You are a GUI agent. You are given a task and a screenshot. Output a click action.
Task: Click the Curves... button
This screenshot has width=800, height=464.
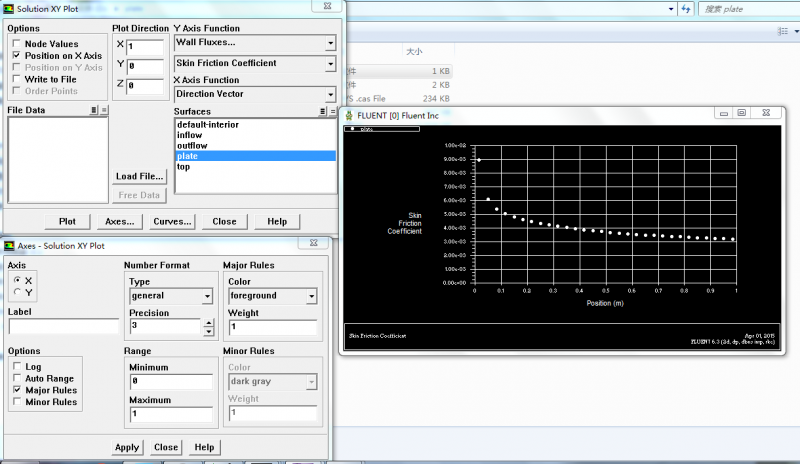[x=173, y=221]
